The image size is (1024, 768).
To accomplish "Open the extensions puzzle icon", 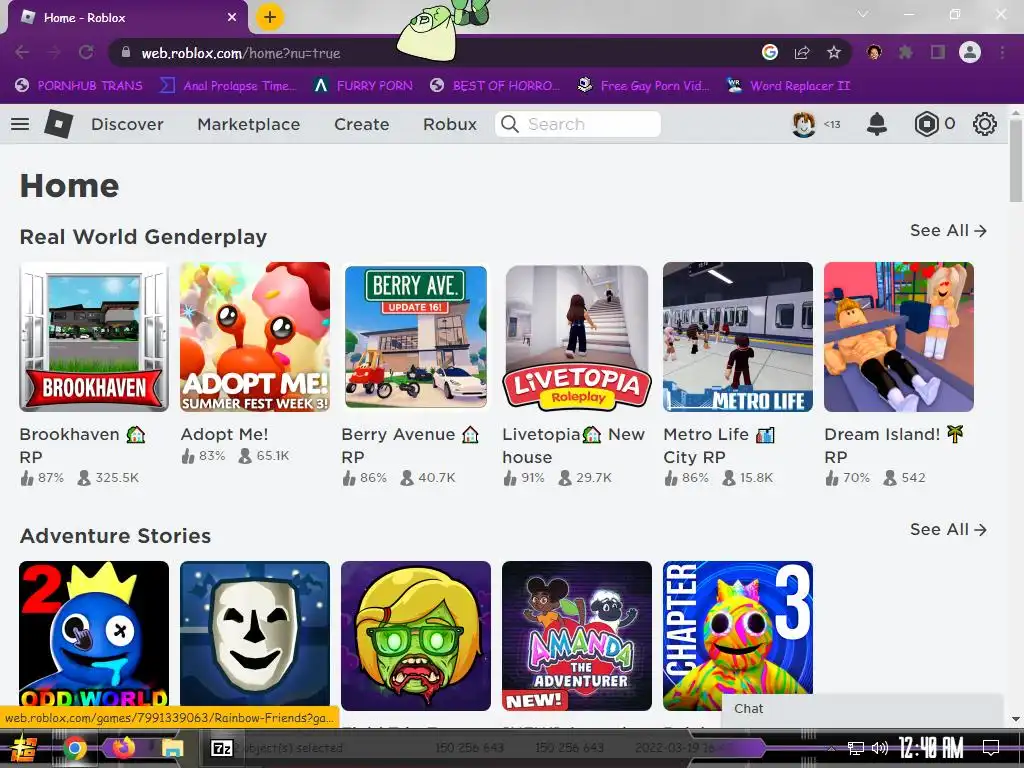I will point(905,52).
